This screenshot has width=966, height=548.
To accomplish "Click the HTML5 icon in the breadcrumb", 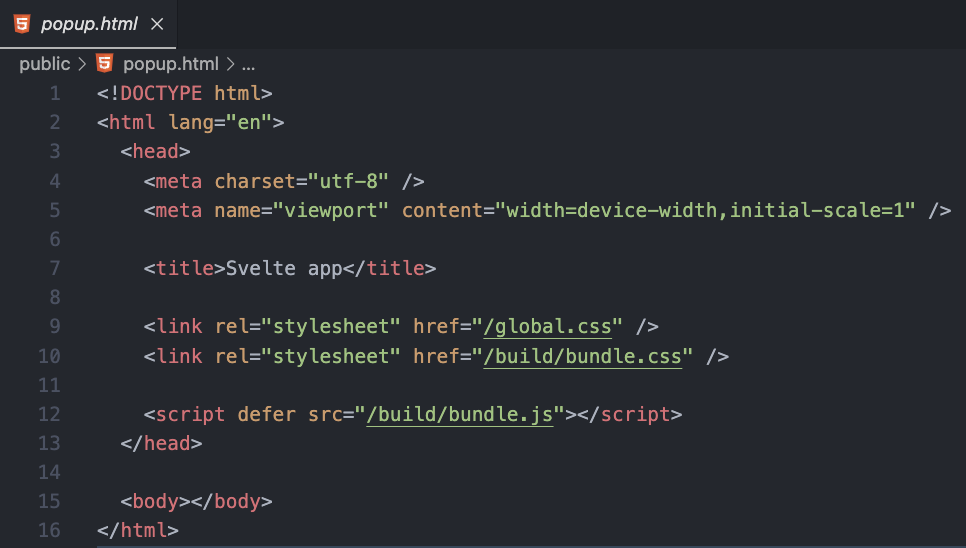I will pyautogui.click(x=105, y=63).
